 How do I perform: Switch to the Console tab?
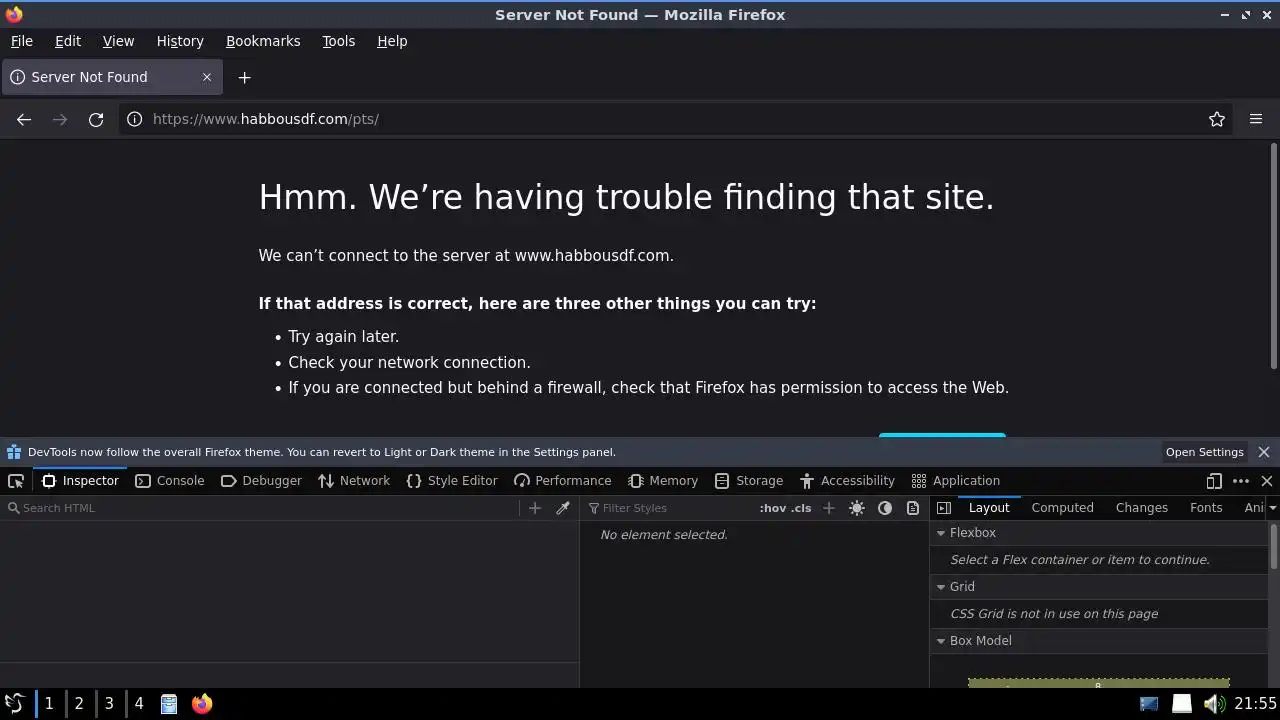(x=170, y=481)
